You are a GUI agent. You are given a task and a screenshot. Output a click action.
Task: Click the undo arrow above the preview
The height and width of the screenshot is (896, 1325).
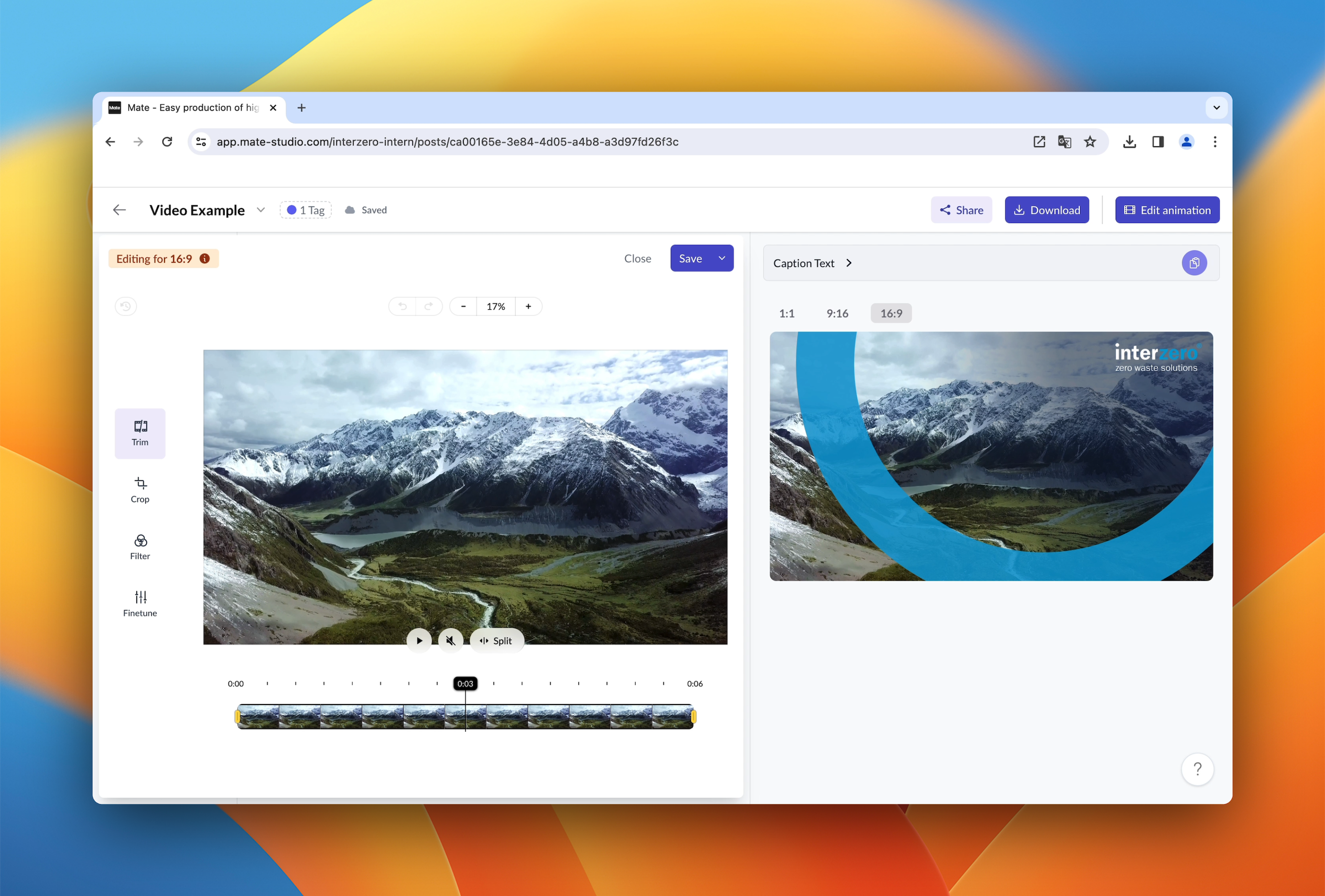(402, 306)
